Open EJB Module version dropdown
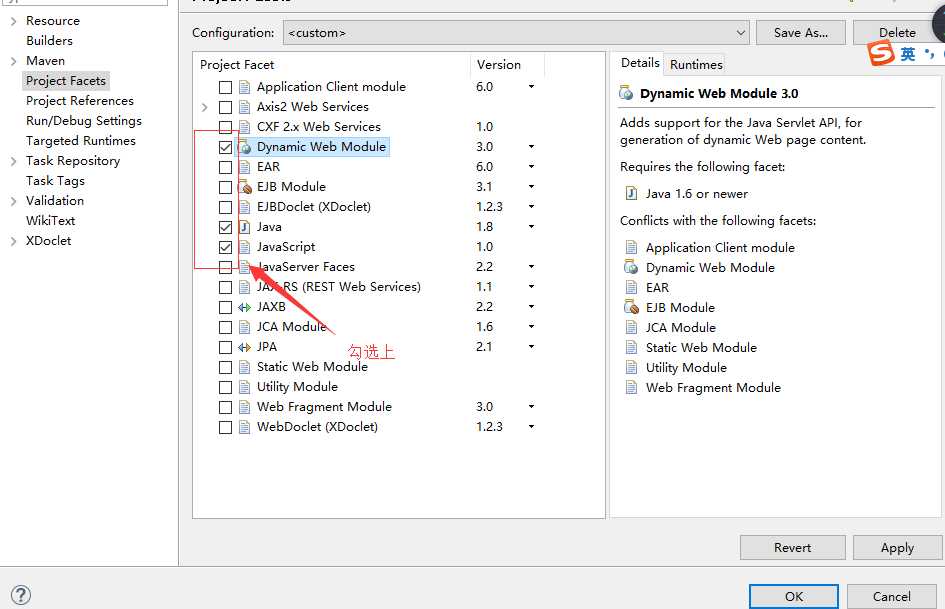 pyautogui.click(x=531, y=186)
